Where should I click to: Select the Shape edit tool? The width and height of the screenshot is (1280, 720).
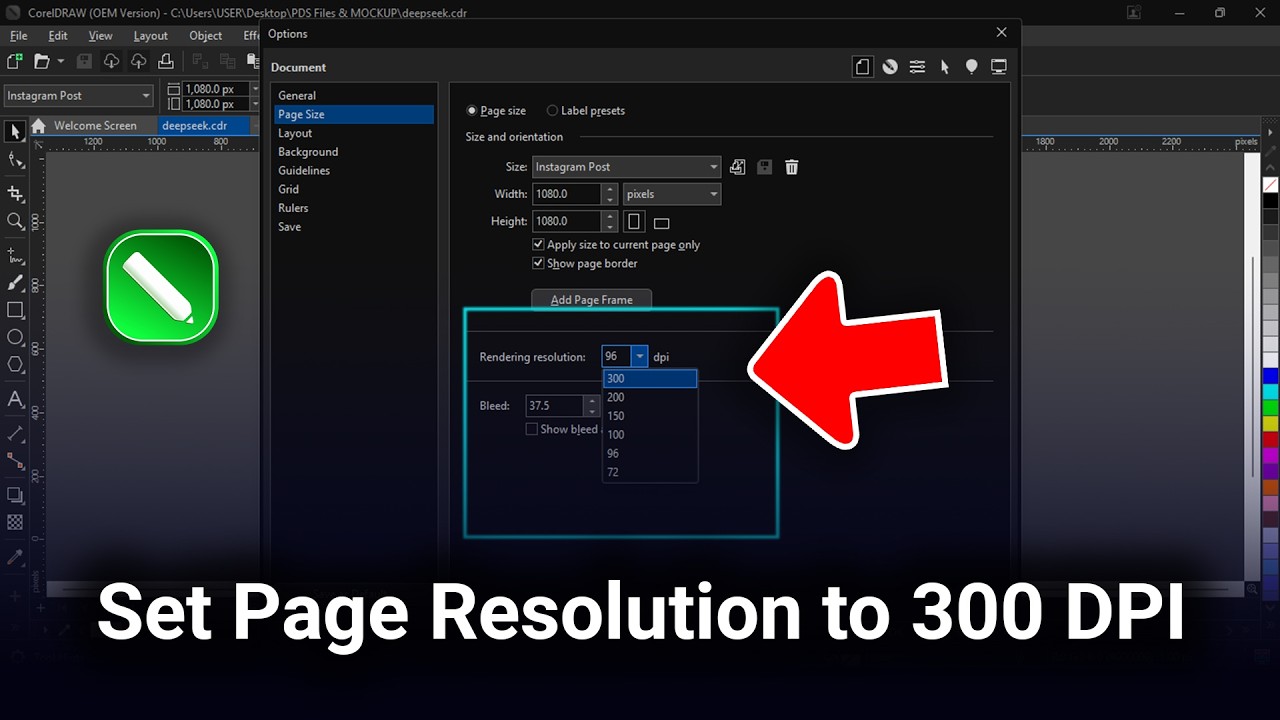pyautogui.click(x=15, y=160)
